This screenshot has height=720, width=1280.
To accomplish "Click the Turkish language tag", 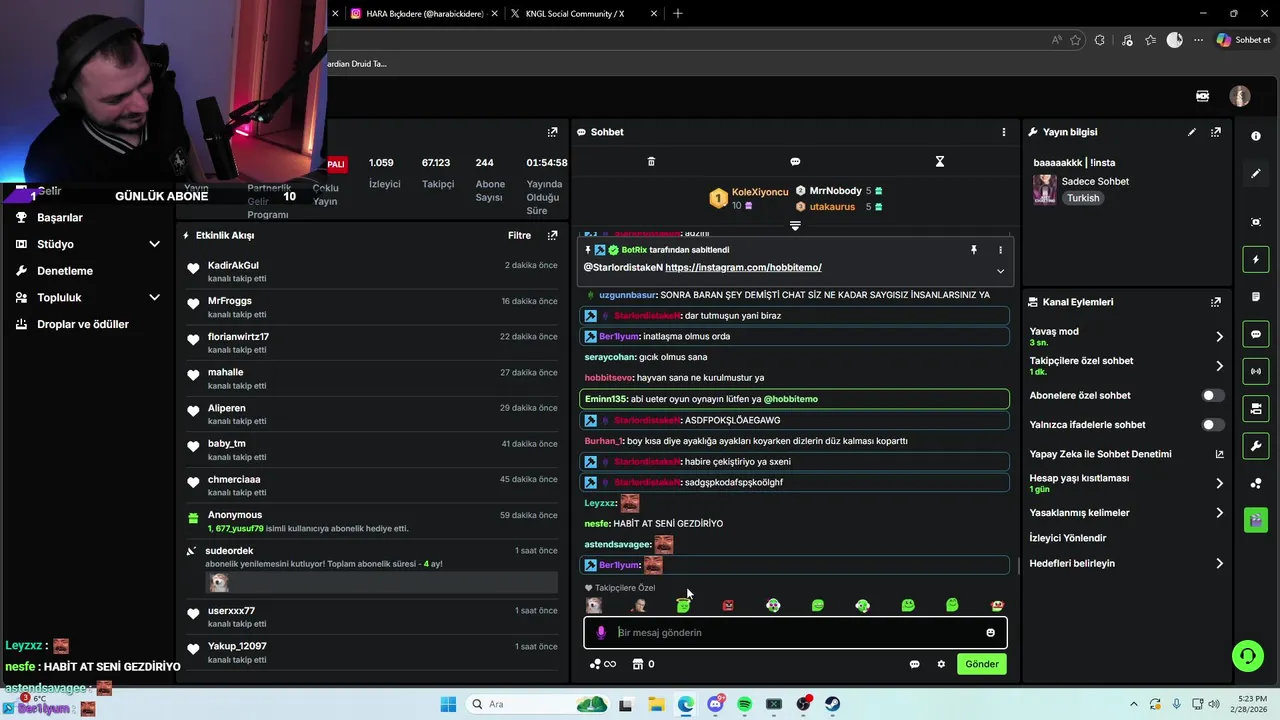I will (1083, 198).
